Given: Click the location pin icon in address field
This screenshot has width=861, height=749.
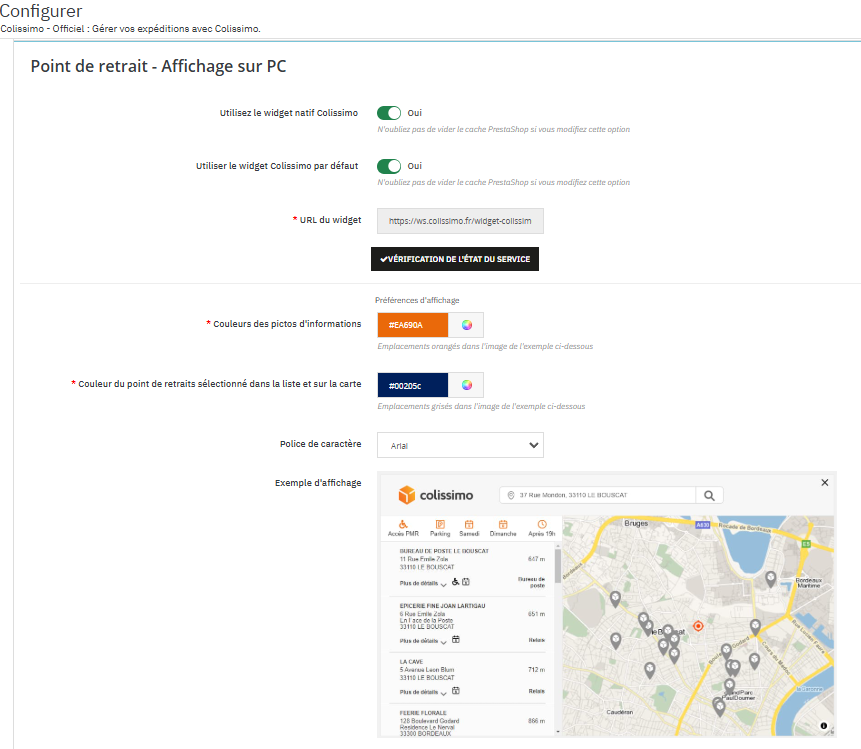Looking at the screenshot, I should (511, 495).
